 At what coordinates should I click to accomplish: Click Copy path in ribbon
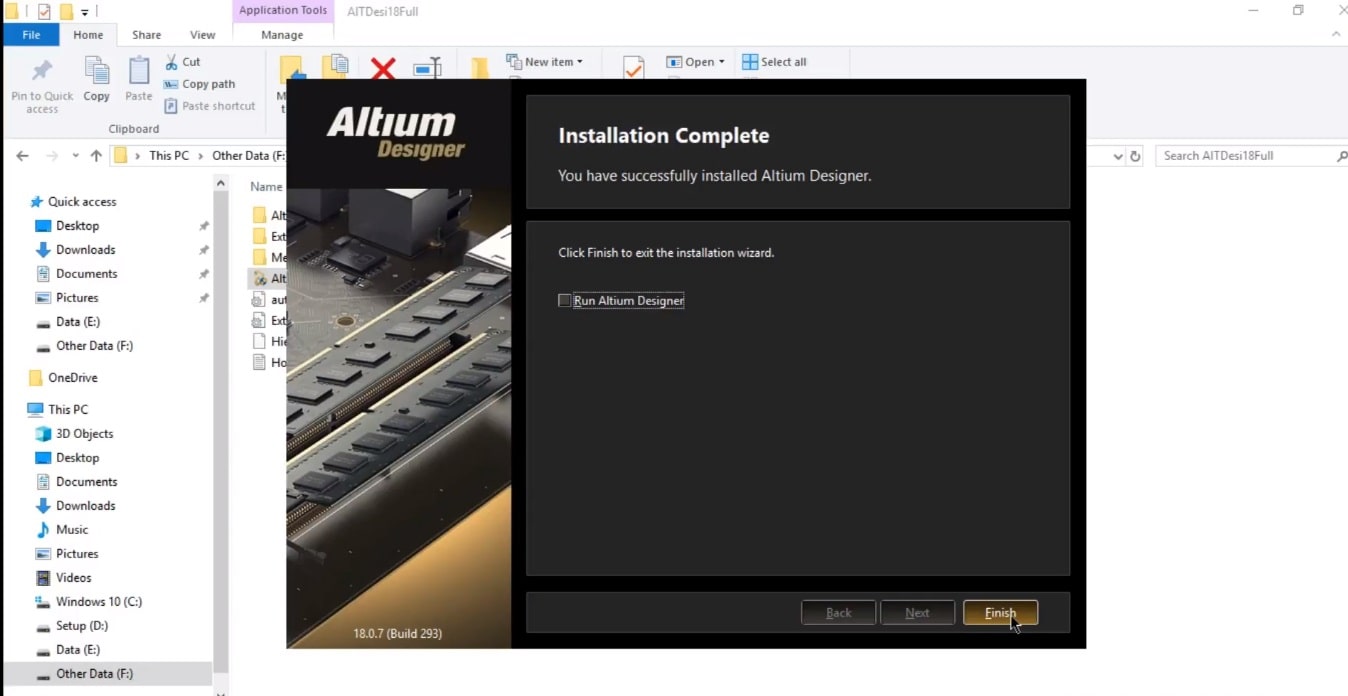199,84
